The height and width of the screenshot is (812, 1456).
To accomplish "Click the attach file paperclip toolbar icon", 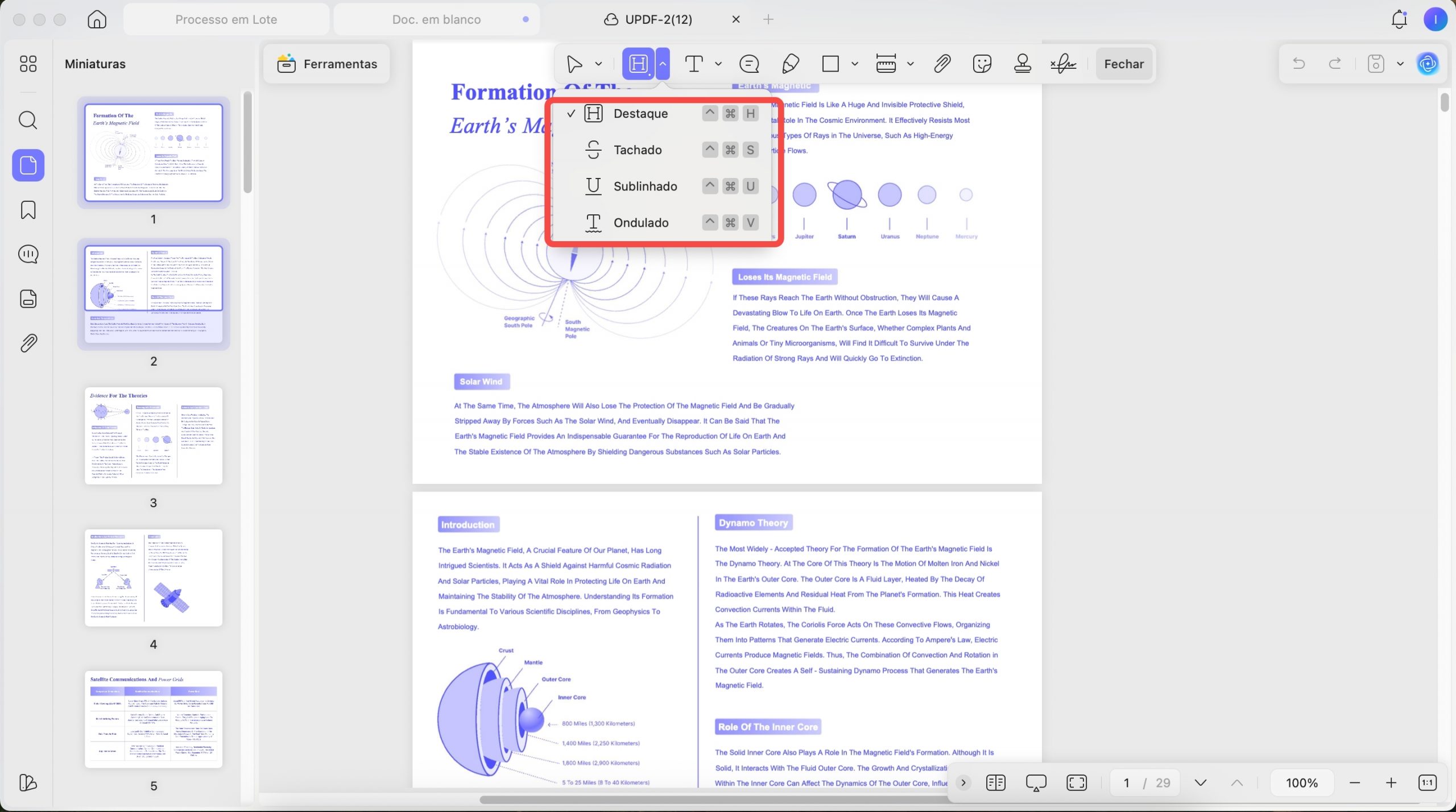I will pyautogui.click(x=942, y=64).
